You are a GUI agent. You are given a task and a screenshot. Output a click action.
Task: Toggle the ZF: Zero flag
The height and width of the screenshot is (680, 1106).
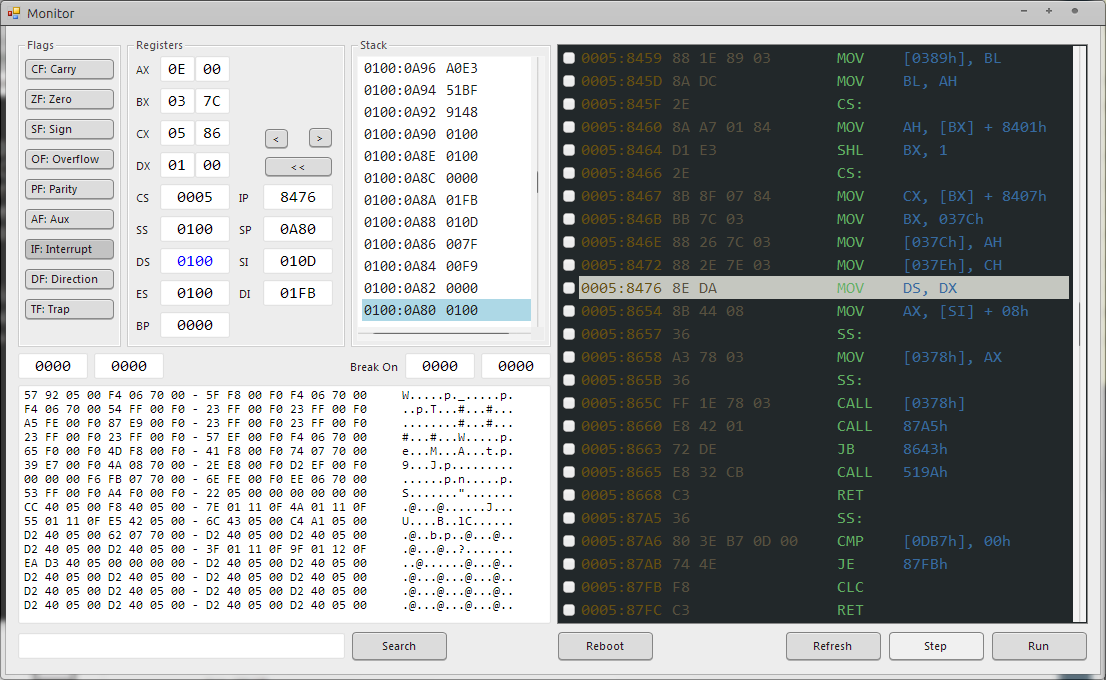pyautogui.click(x=69, y=99)
